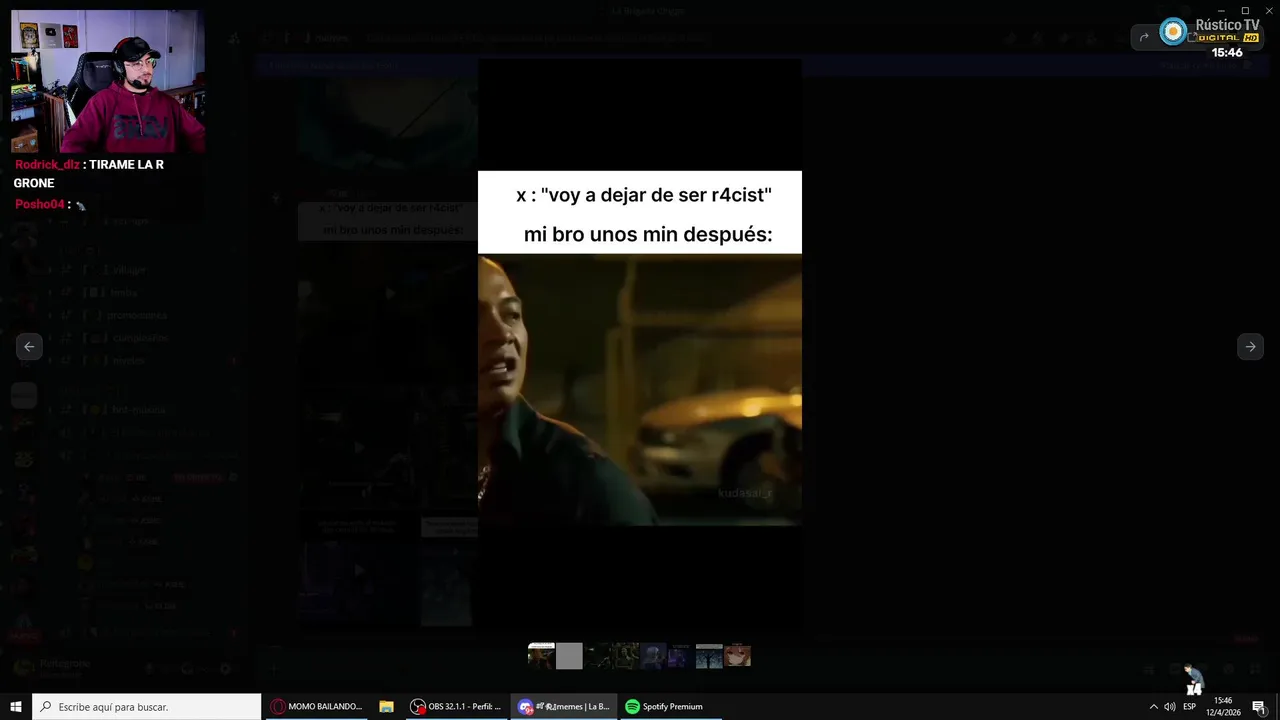Open the volume speaker icon in tray
Screen dimensions: 1280x720
(x=1170, y=706)
